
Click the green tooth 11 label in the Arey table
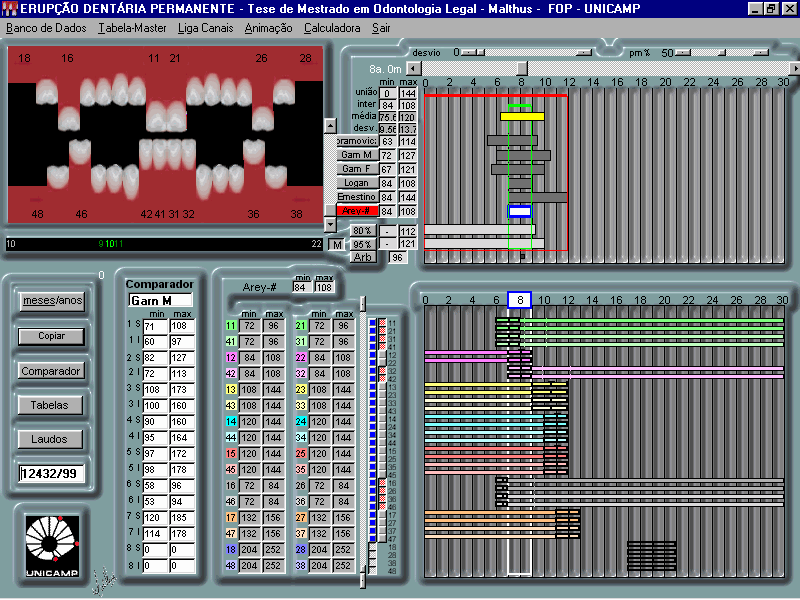pos(231,326)
